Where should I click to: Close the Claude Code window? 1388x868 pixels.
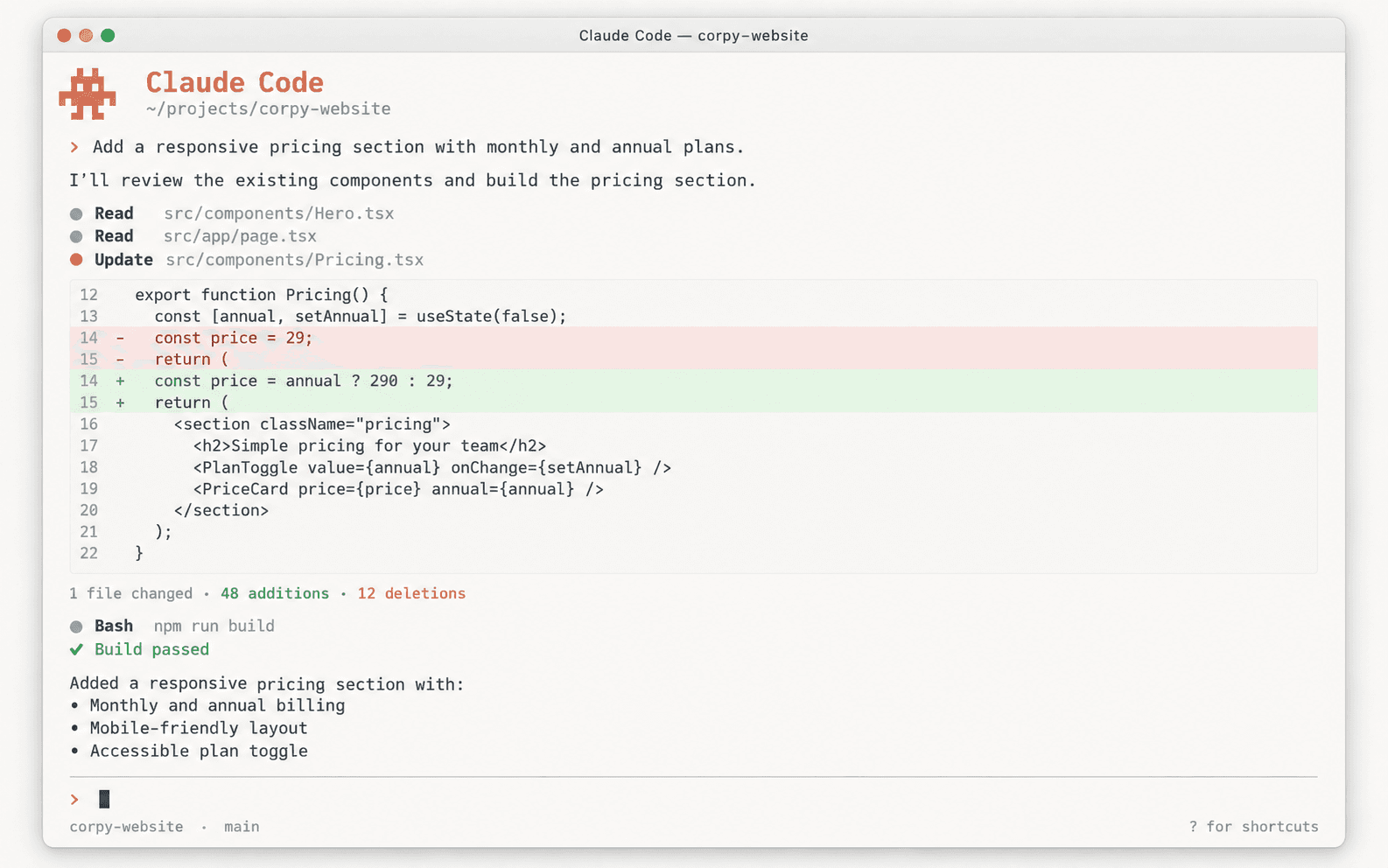[x=64, y=36]
